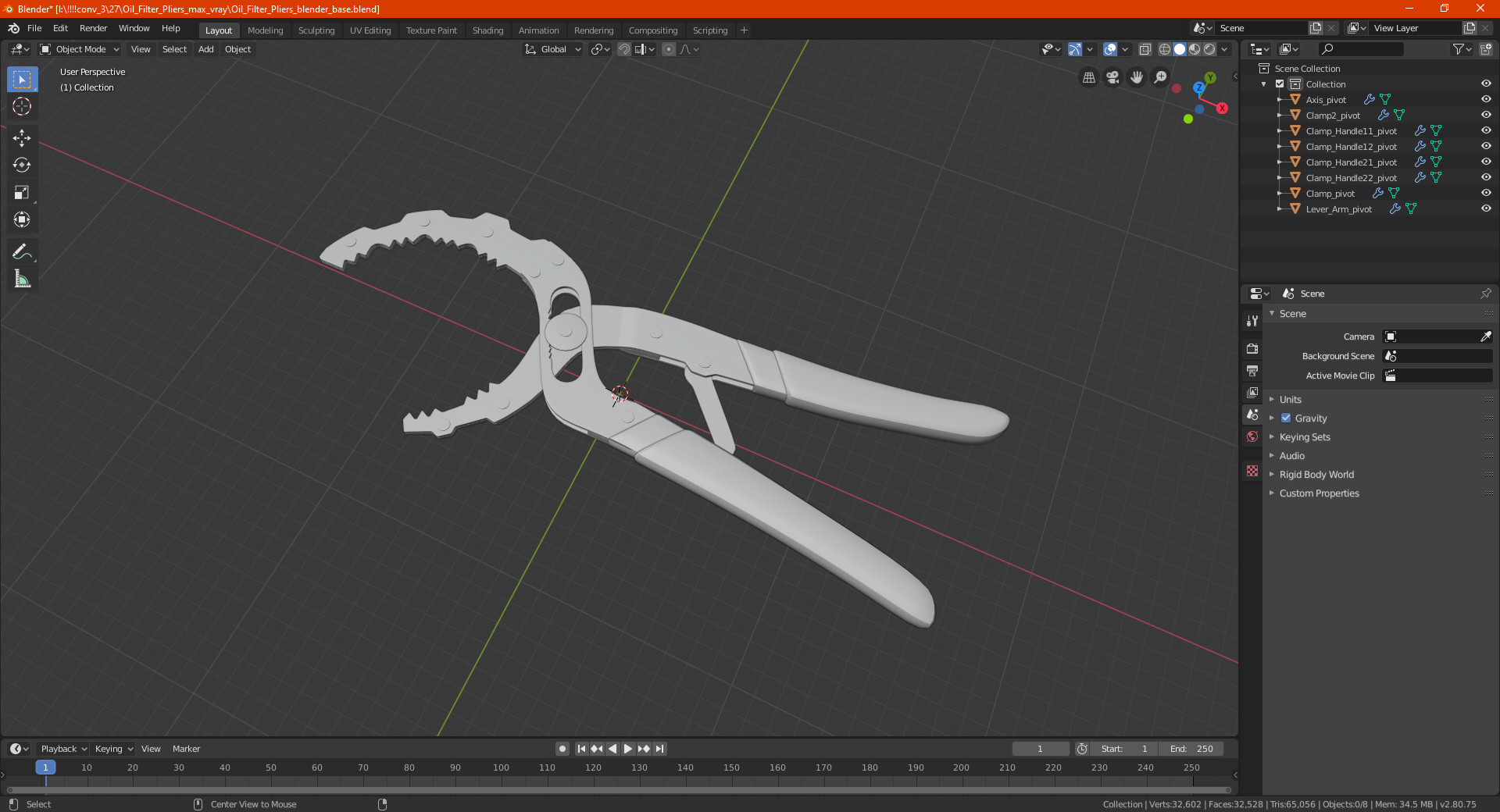The height and width of the screenshot is (812, 1500).
Task: Expand the Units panel
Action: tap(1290, 400)
